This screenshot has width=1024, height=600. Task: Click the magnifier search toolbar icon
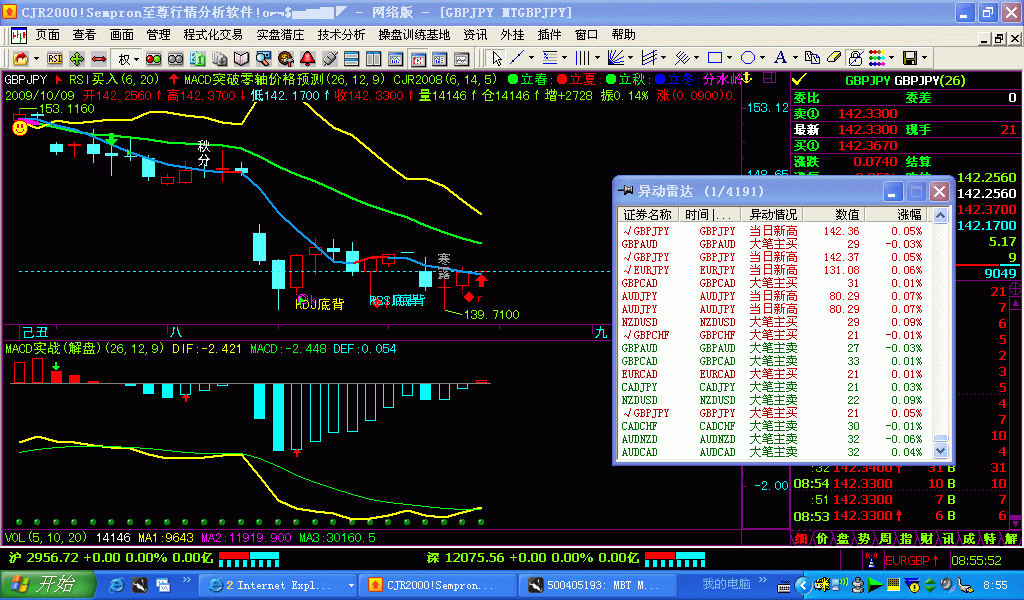click(263, 59)
